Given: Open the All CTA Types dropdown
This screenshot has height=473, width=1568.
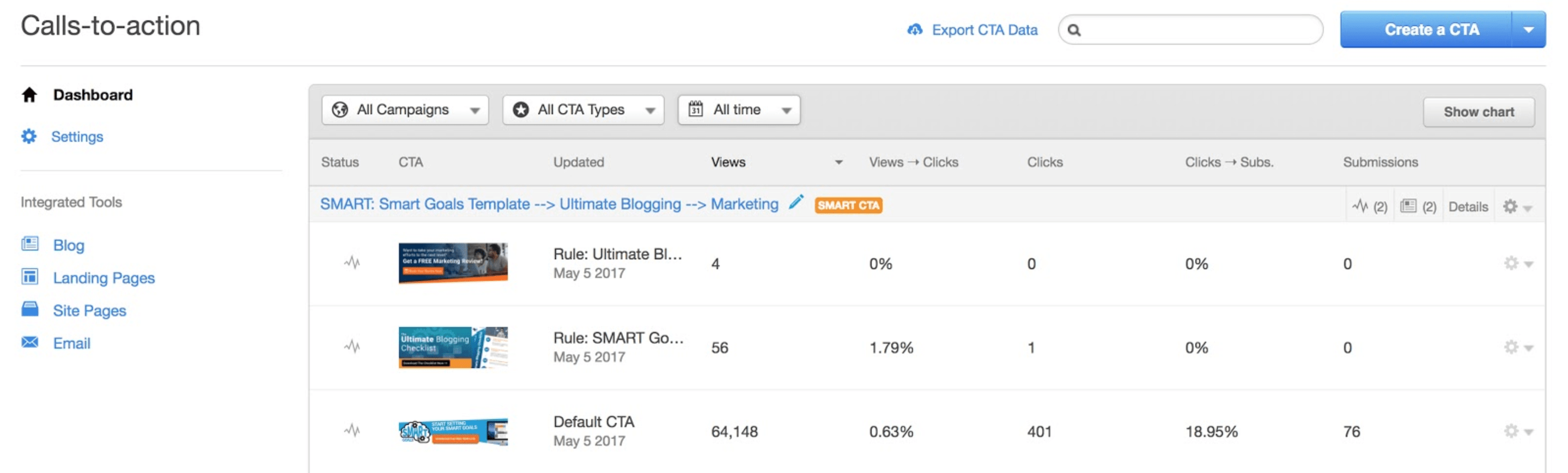Looking at the screenshot, I should tap(582, 110).
